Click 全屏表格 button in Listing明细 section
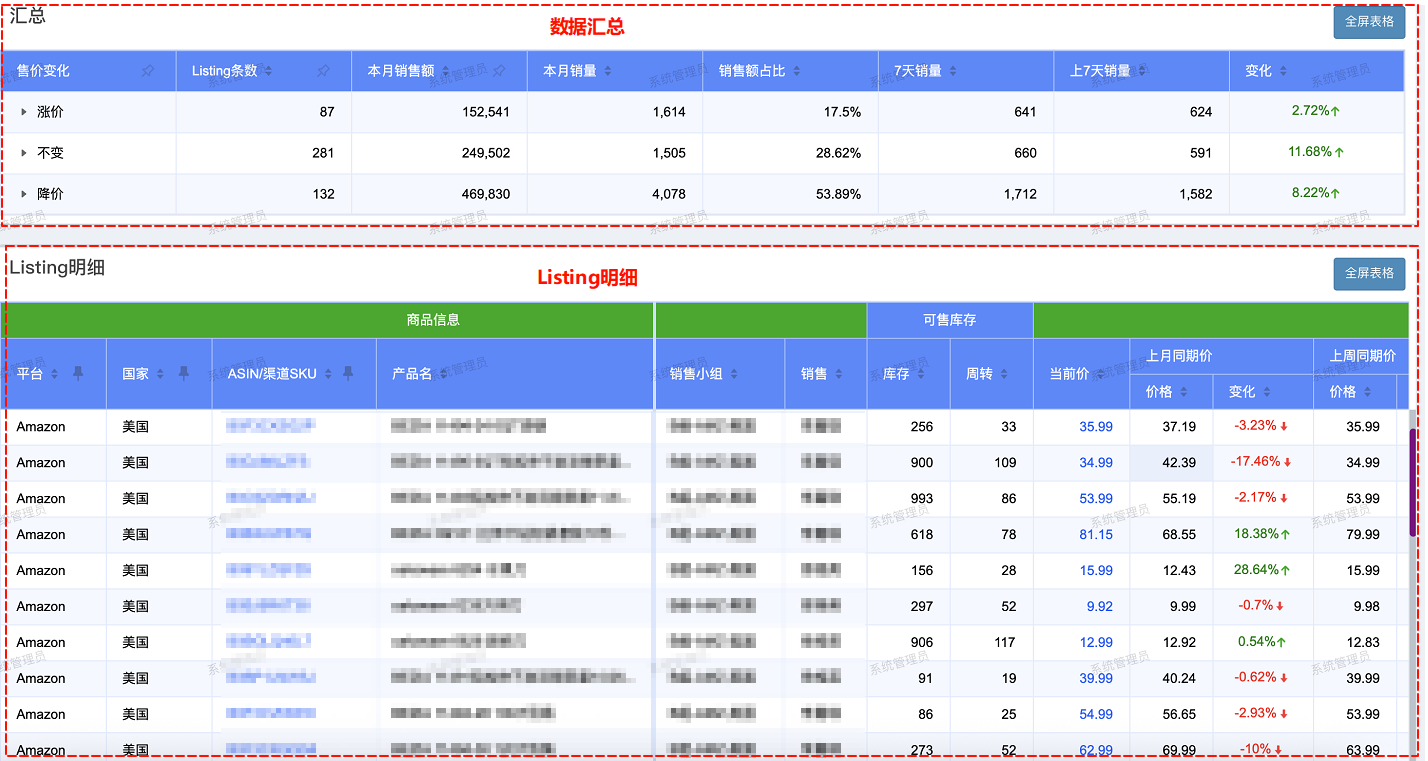The width and height of the screenshot is (1428, 761). 1368,273
